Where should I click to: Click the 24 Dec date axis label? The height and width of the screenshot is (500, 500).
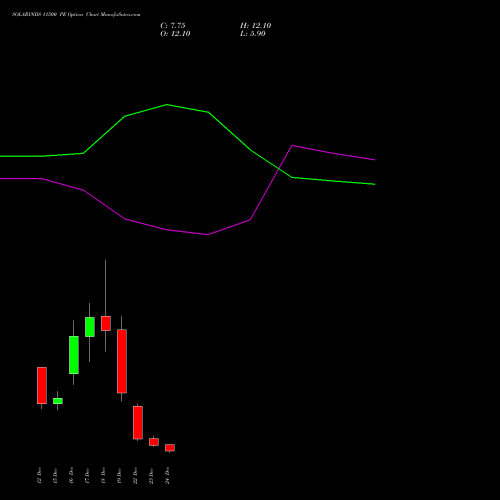[167, 475]
